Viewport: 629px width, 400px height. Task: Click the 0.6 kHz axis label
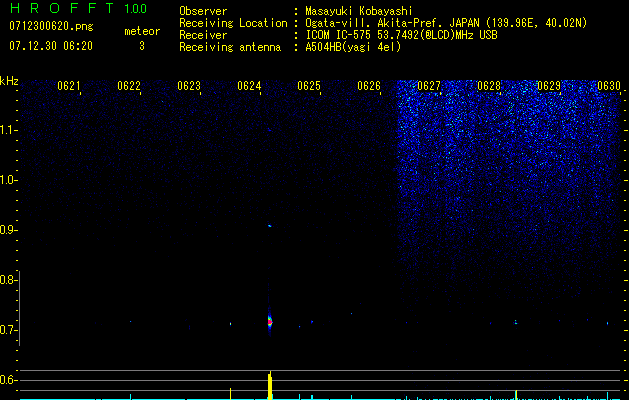pos(7,380)
